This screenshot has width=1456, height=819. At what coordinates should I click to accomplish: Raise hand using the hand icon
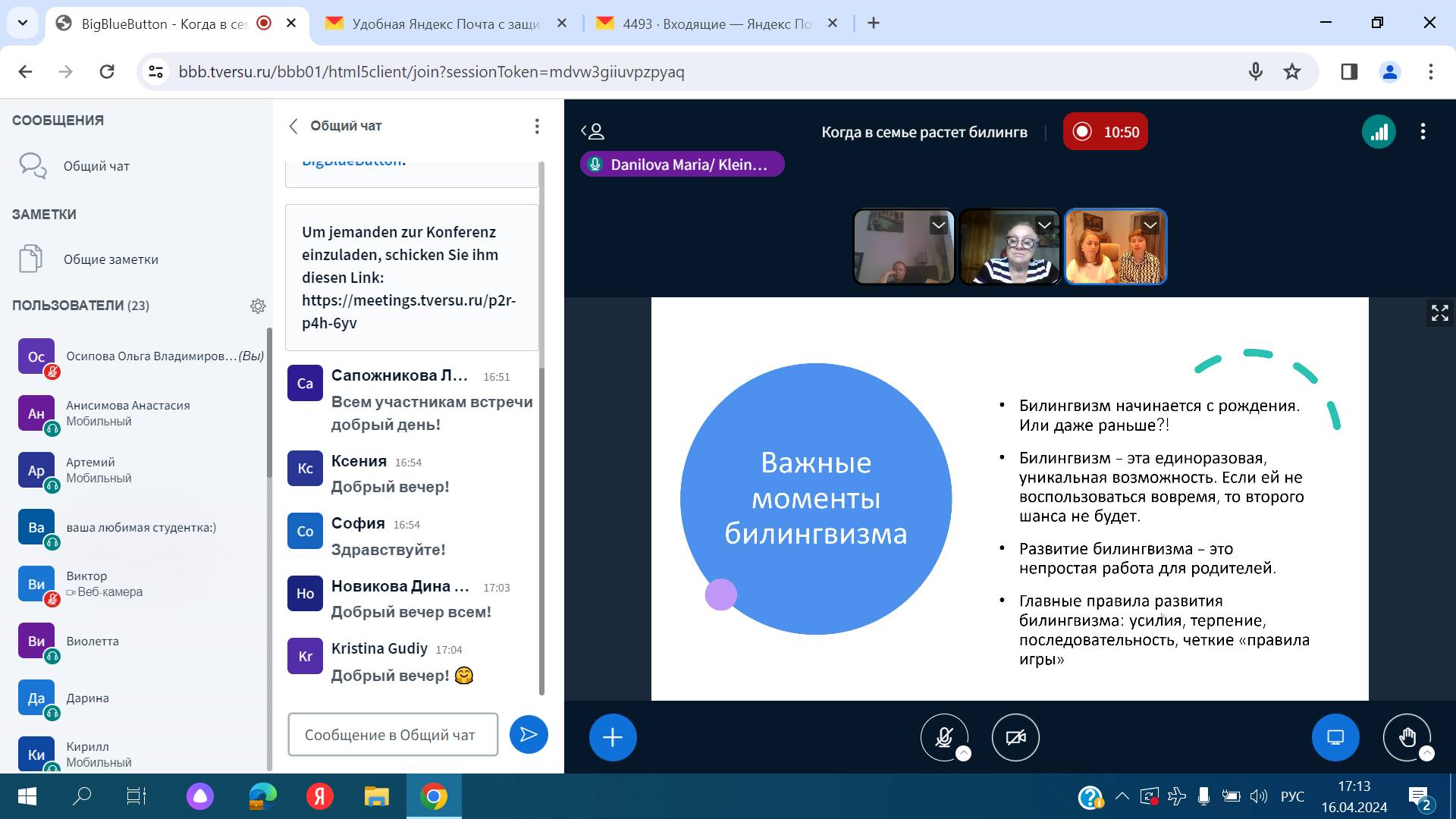1407,737
